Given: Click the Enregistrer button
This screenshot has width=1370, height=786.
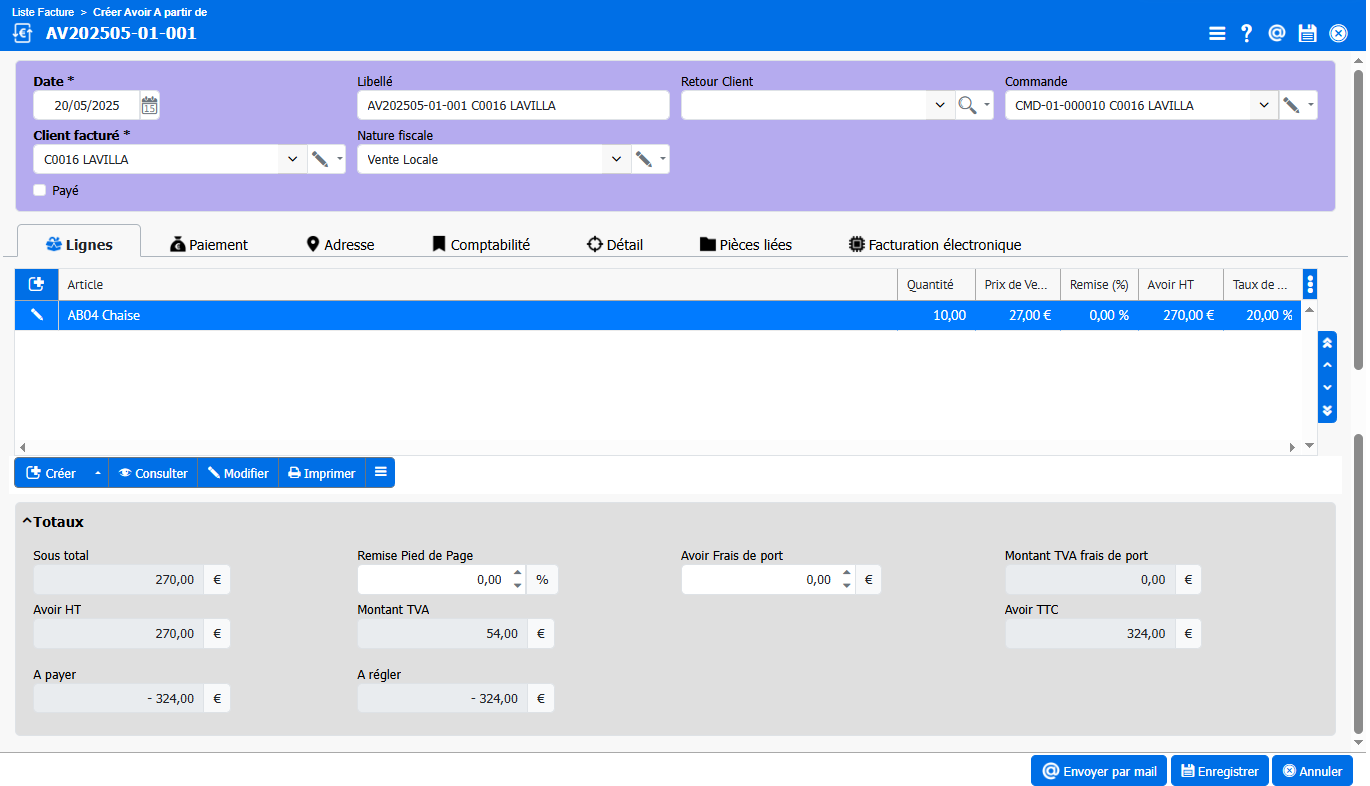Looking at the screenshot, I should pos(1219,771).
